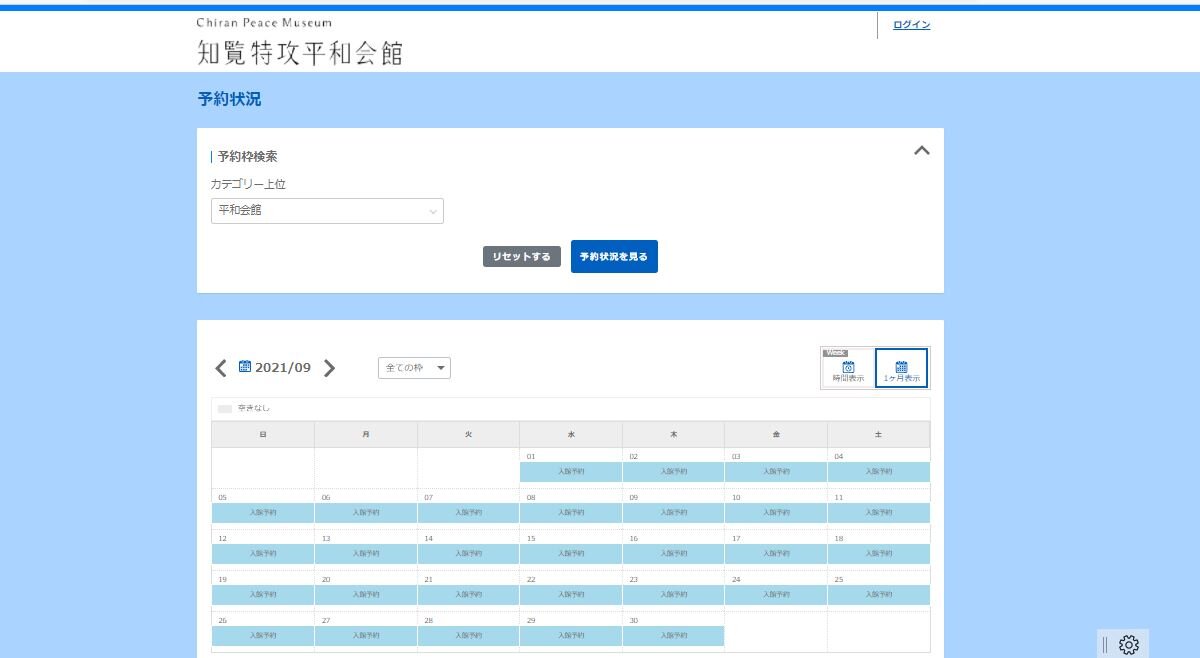
Task: Go to the next month
Action: [330, 368]
